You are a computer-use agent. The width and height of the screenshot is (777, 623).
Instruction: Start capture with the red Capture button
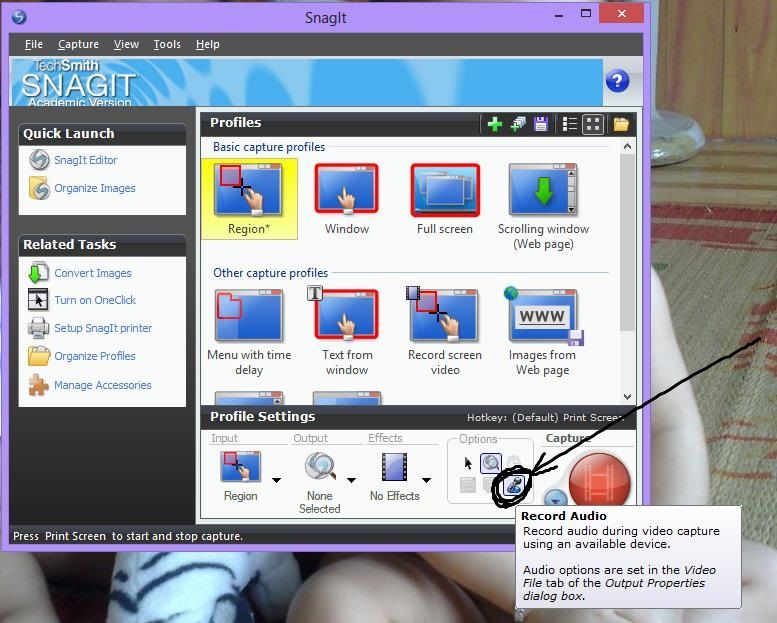point(599,481)
